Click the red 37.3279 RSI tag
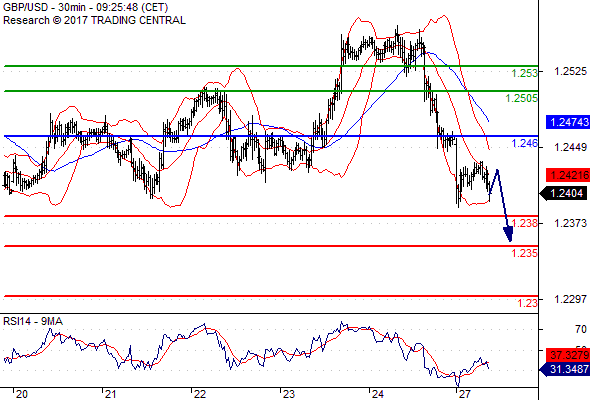 tap(568, 355)
